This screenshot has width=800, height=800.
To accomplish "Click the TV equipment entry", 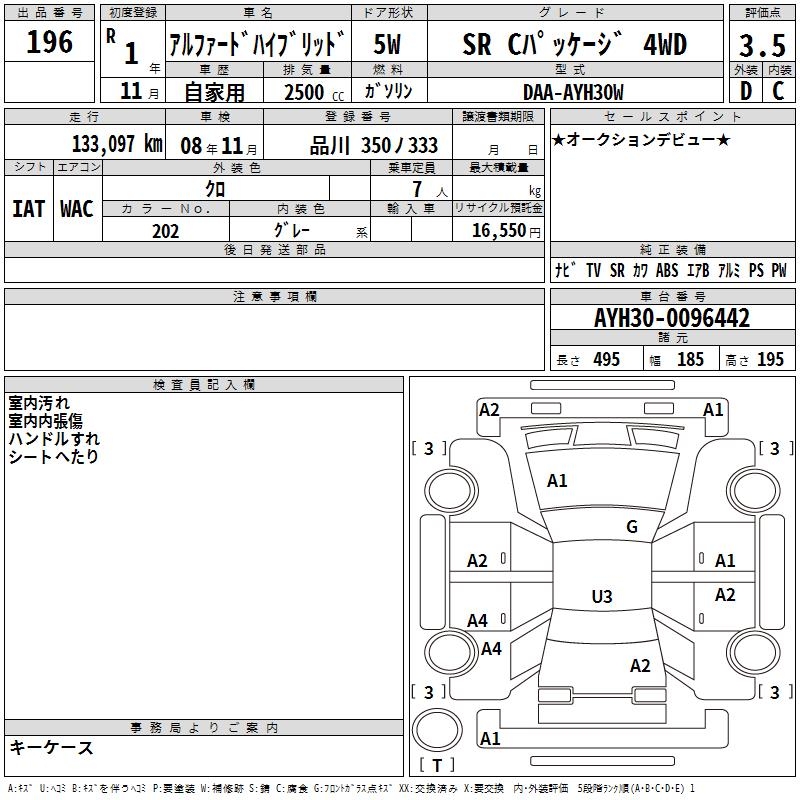I will click(x=593, y=270).
